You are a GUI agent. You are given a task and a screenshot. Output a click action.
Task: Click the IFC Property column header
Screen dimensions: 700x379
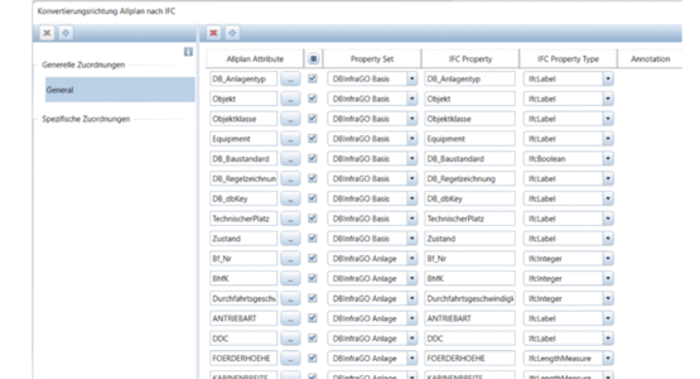tap(470, 59)
